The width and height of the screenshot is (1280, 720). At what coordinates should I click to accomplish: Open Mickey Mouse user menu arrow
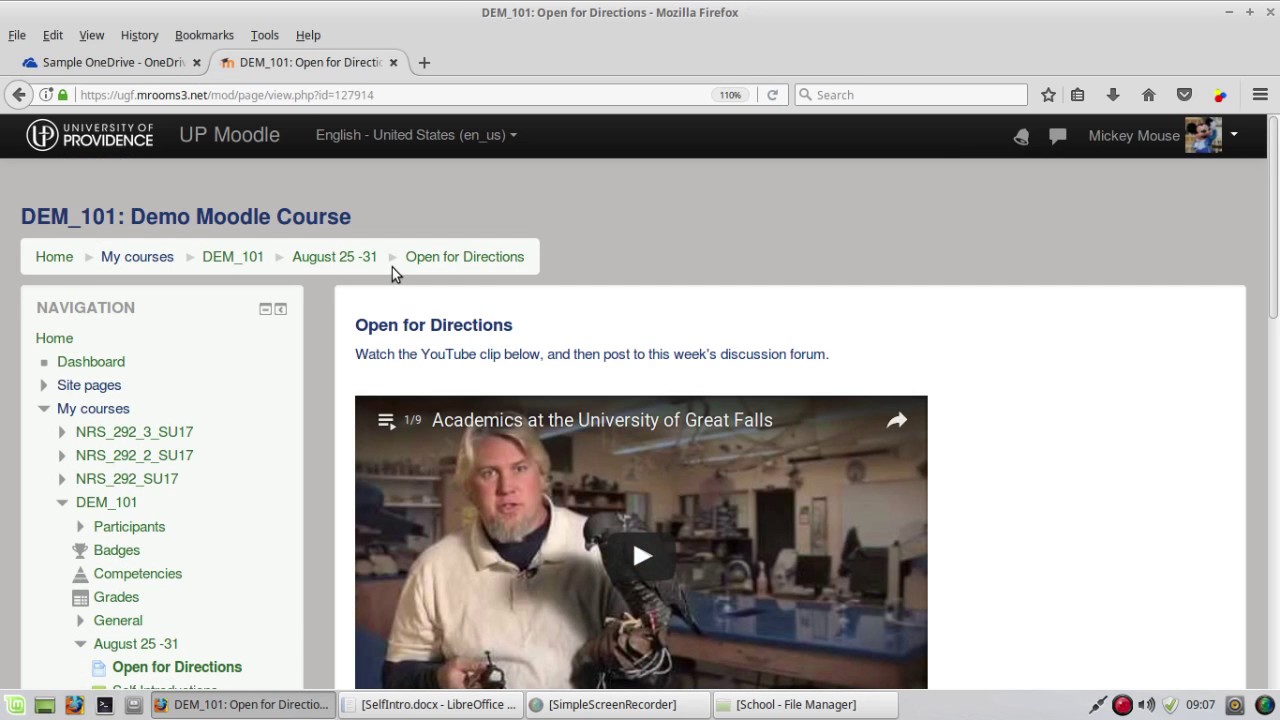click(1234, 135)
